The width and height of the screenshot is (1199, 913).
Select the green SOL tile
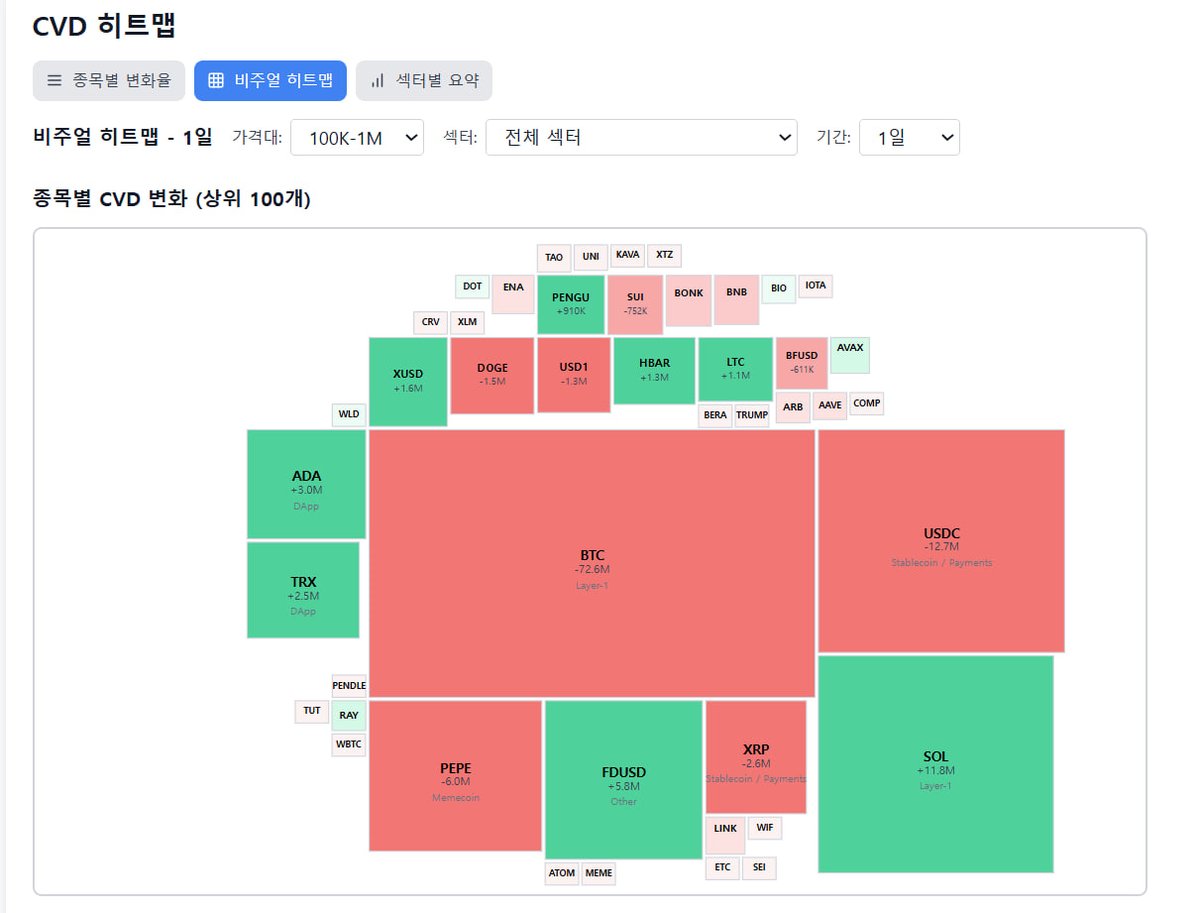coord(935,764)
